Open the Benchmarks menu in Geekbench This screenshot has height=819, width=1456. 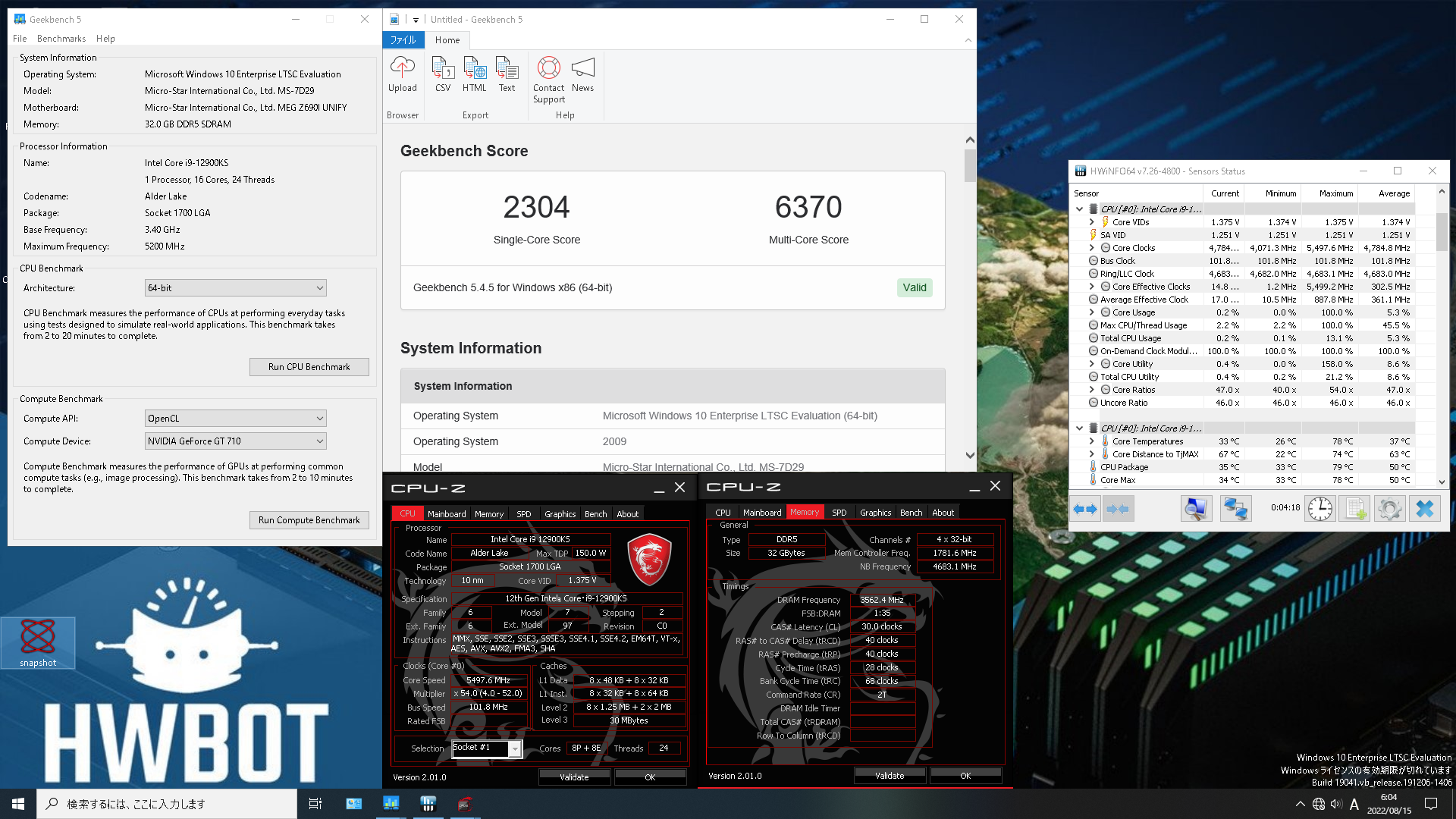click(61, 39)
